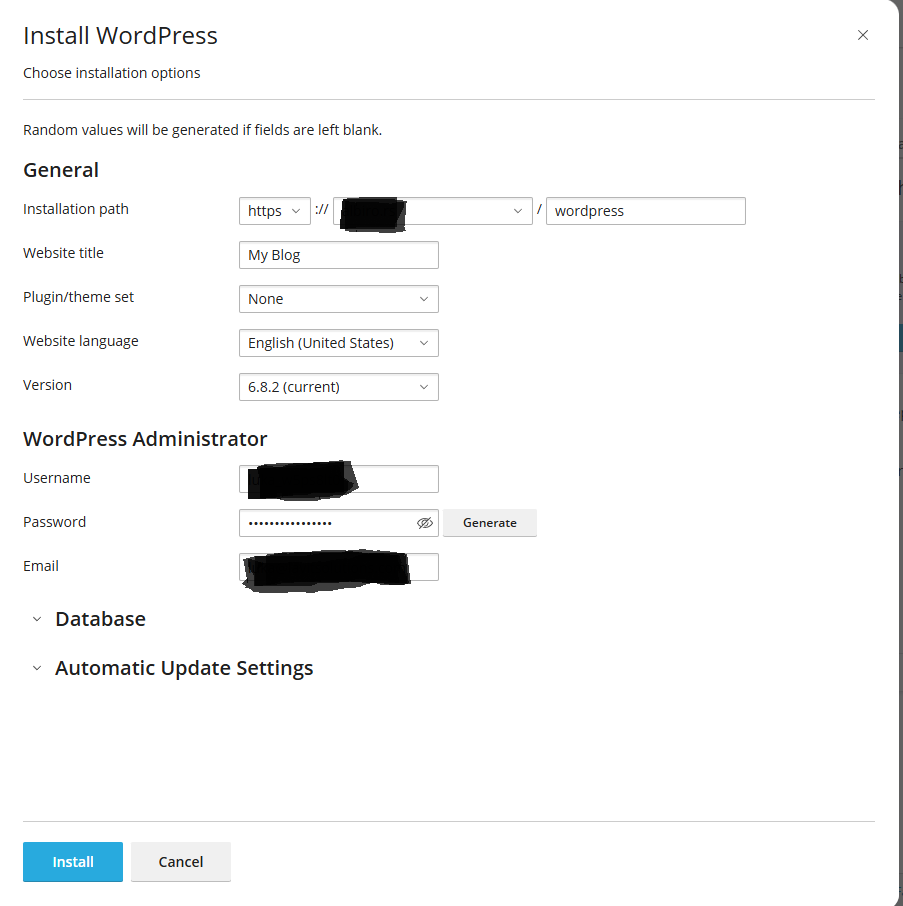Generate a new random password
Viewport: 903px width, 906px height.
(490, 523)
